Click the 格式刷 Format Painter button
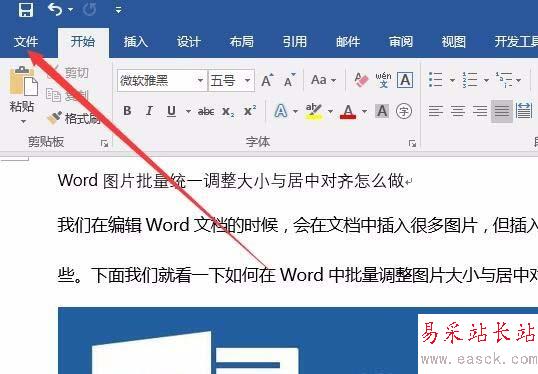 (74, 118)
